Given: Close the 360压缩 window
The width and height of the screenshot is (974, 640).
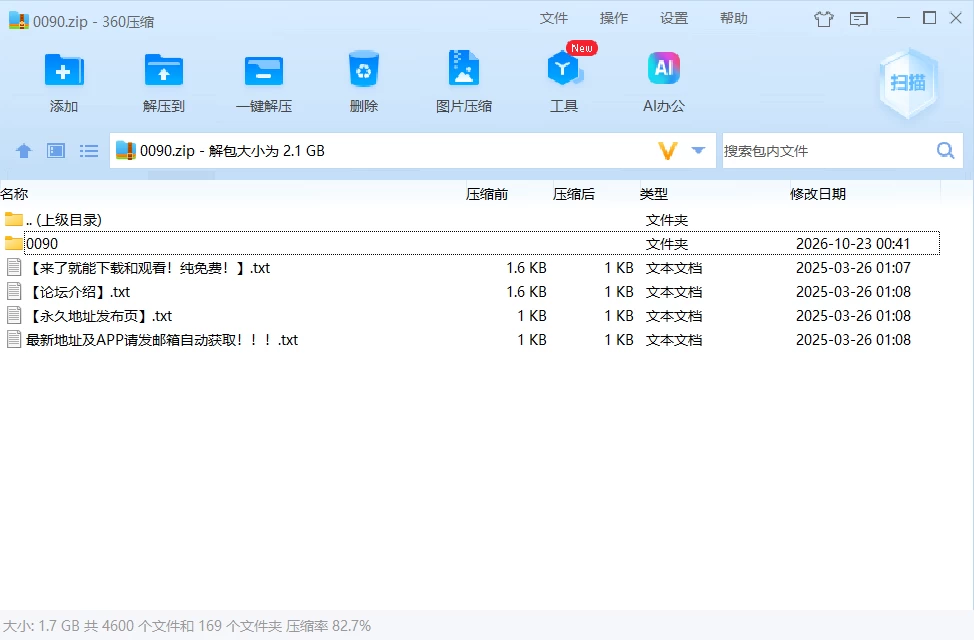Looking at the screenshot, I should (x=956, y=18).
